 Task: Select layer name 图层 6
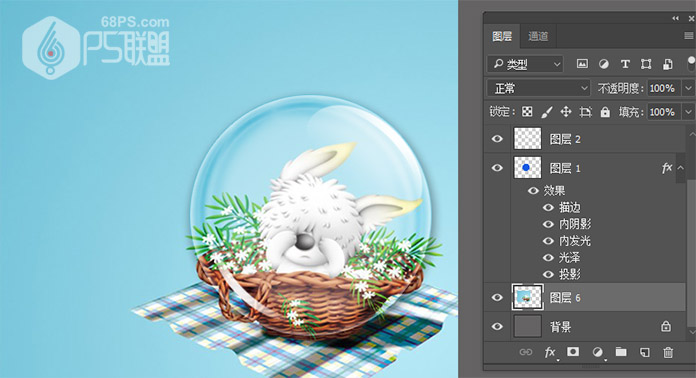[x=565, y=298]
